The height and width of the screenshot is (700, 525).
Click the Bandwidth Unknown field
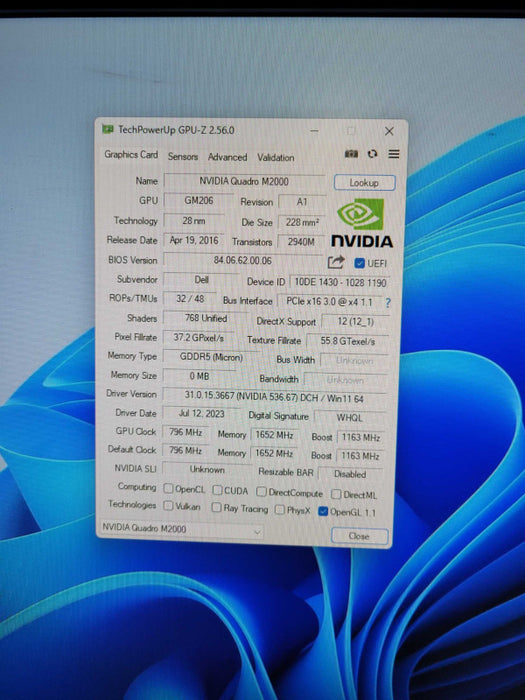coord(346,380)
